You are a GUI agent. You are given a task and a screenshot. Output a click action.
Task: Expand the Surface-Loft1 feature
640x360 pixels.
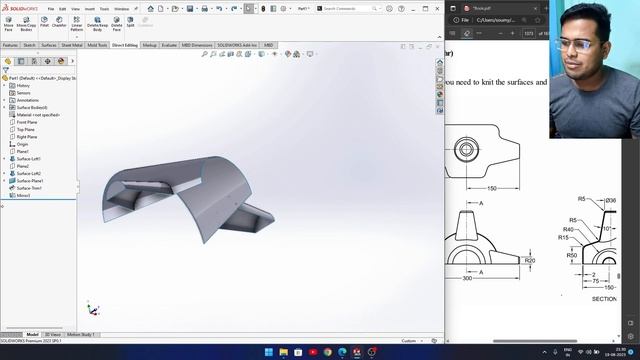point(4,159)
